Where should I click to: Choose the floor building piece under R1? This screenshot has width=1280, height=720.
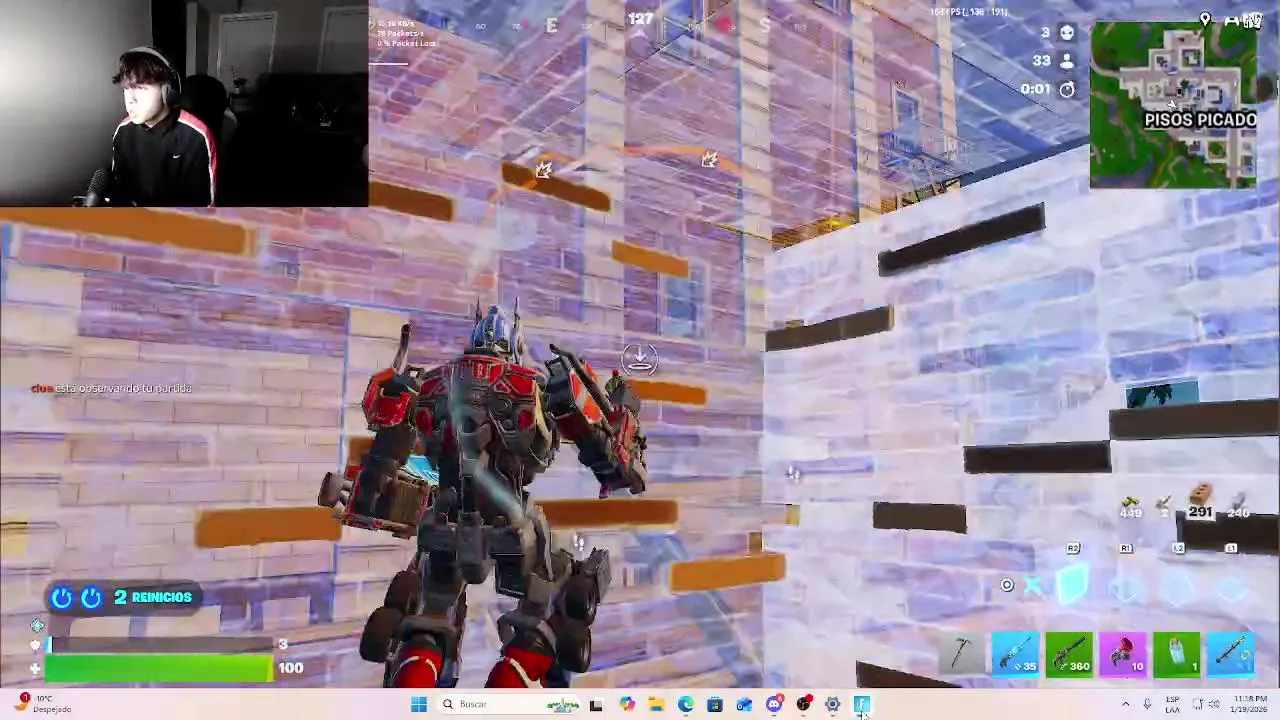[1126, 588]
